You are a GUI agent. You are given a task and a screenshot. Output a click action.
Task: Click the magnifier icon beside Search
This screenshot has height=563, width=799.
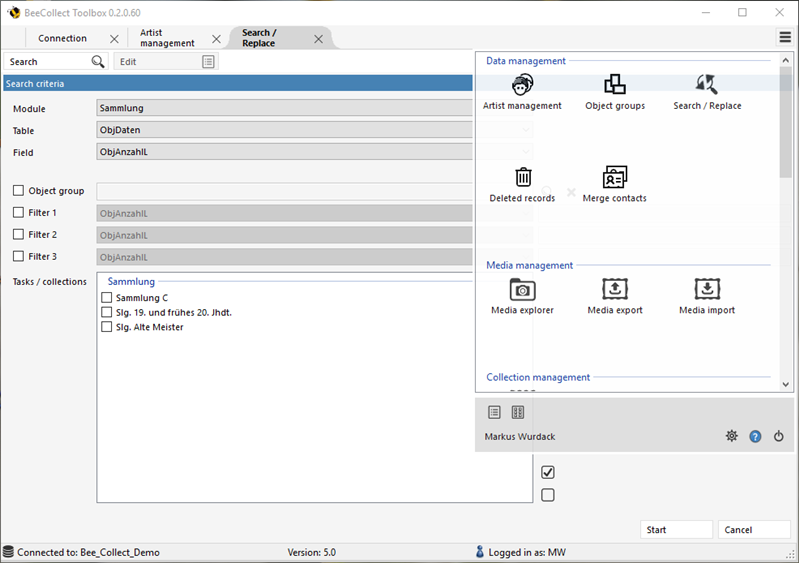click(97, 62)
